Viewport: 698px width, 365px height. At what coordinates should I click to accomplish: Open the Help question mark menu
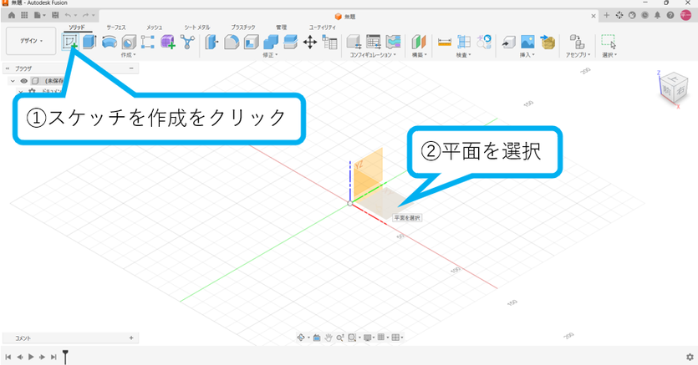tap(670, 15)
